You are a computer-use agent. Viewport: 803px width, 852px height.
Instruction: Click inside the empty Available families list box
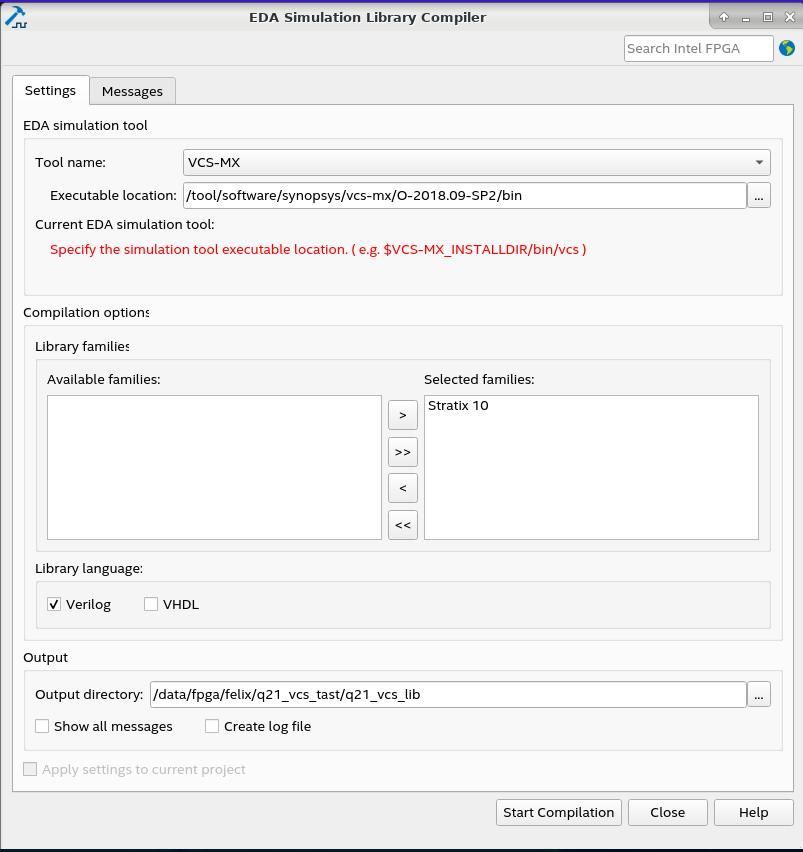215,467
